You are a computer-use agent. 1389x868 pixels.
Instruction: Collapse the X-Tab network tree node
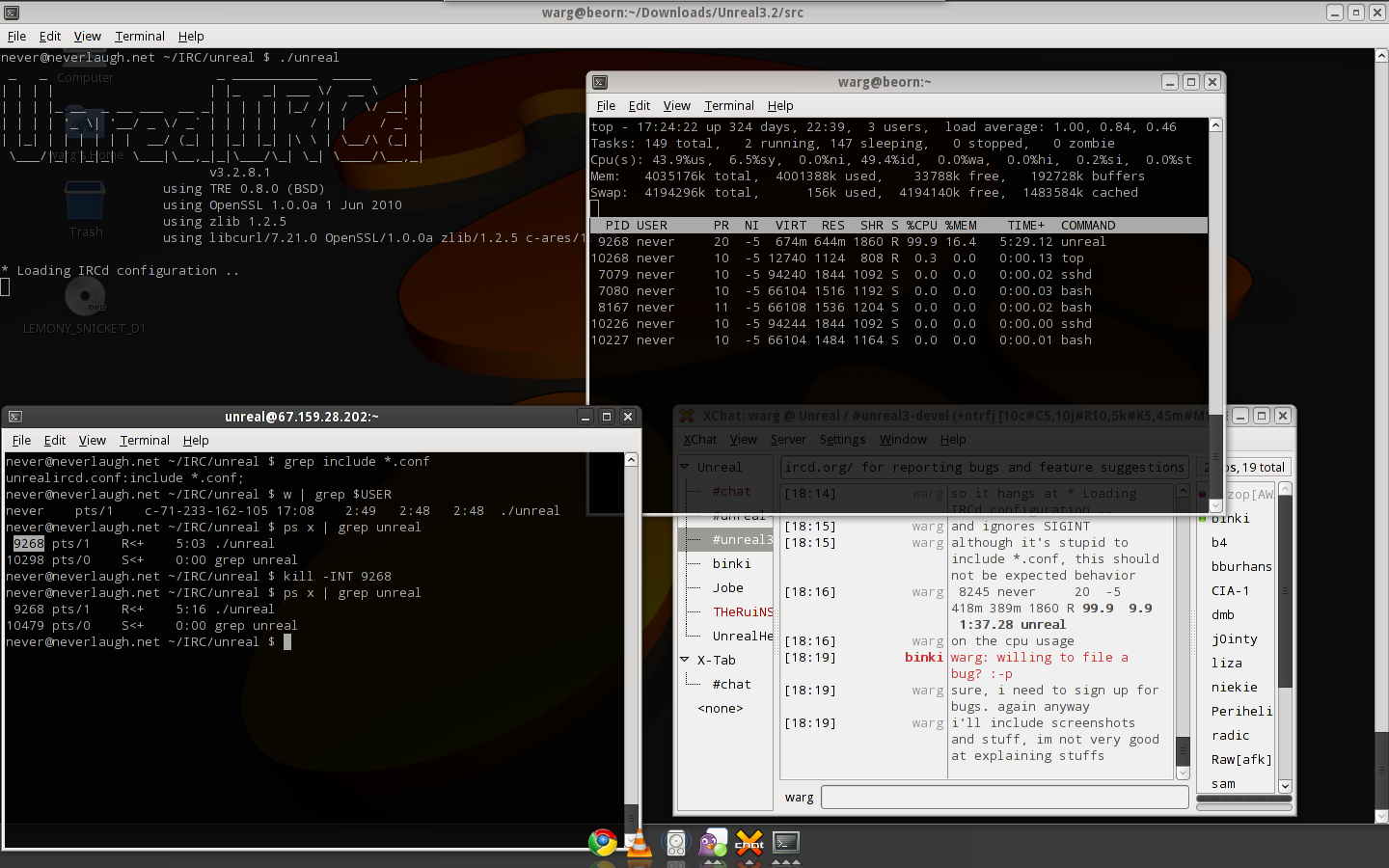(x=685, y=660)
